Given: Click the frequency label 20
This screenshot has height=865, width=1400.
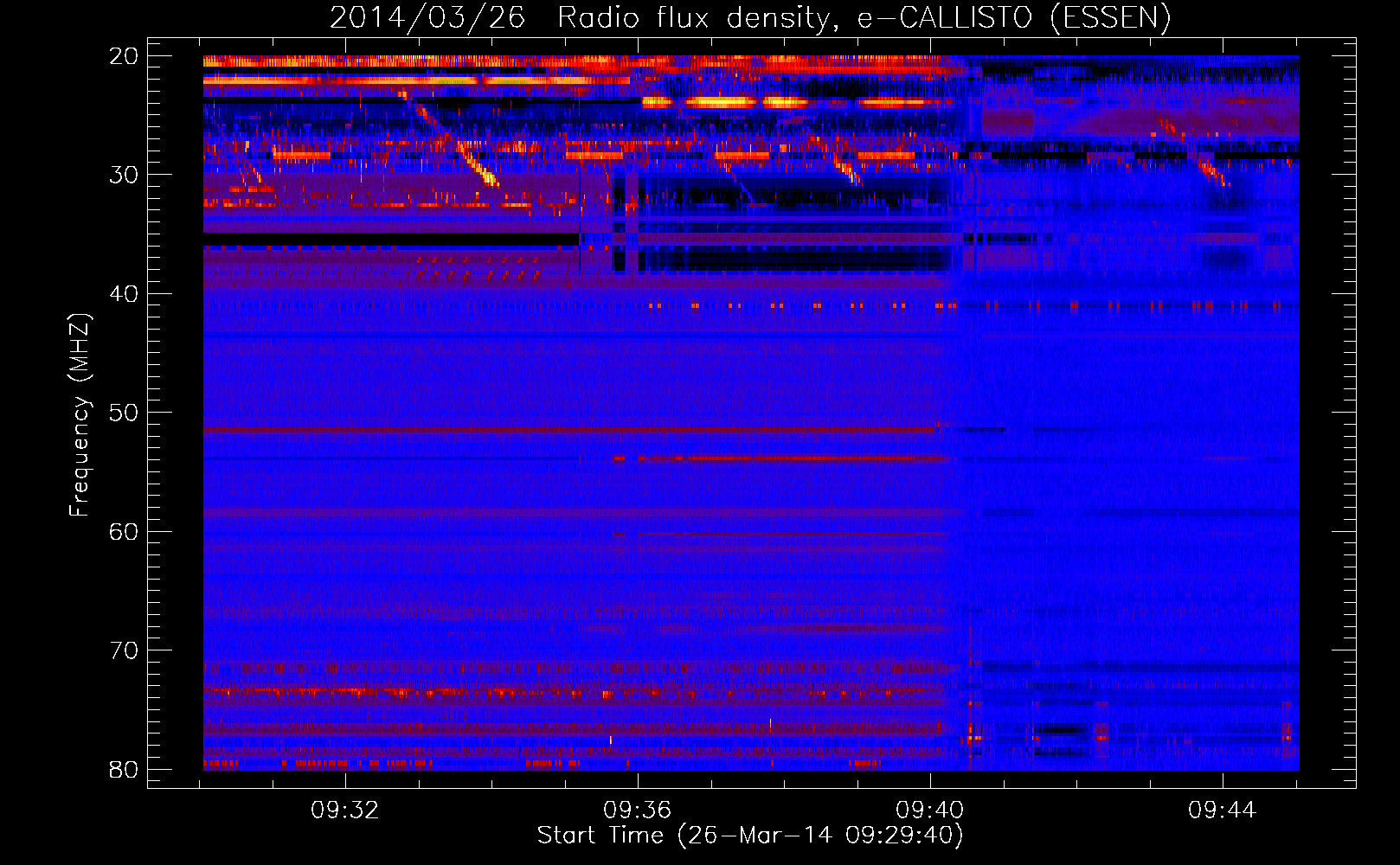Looking at the screenshot, I should (124, 56).
